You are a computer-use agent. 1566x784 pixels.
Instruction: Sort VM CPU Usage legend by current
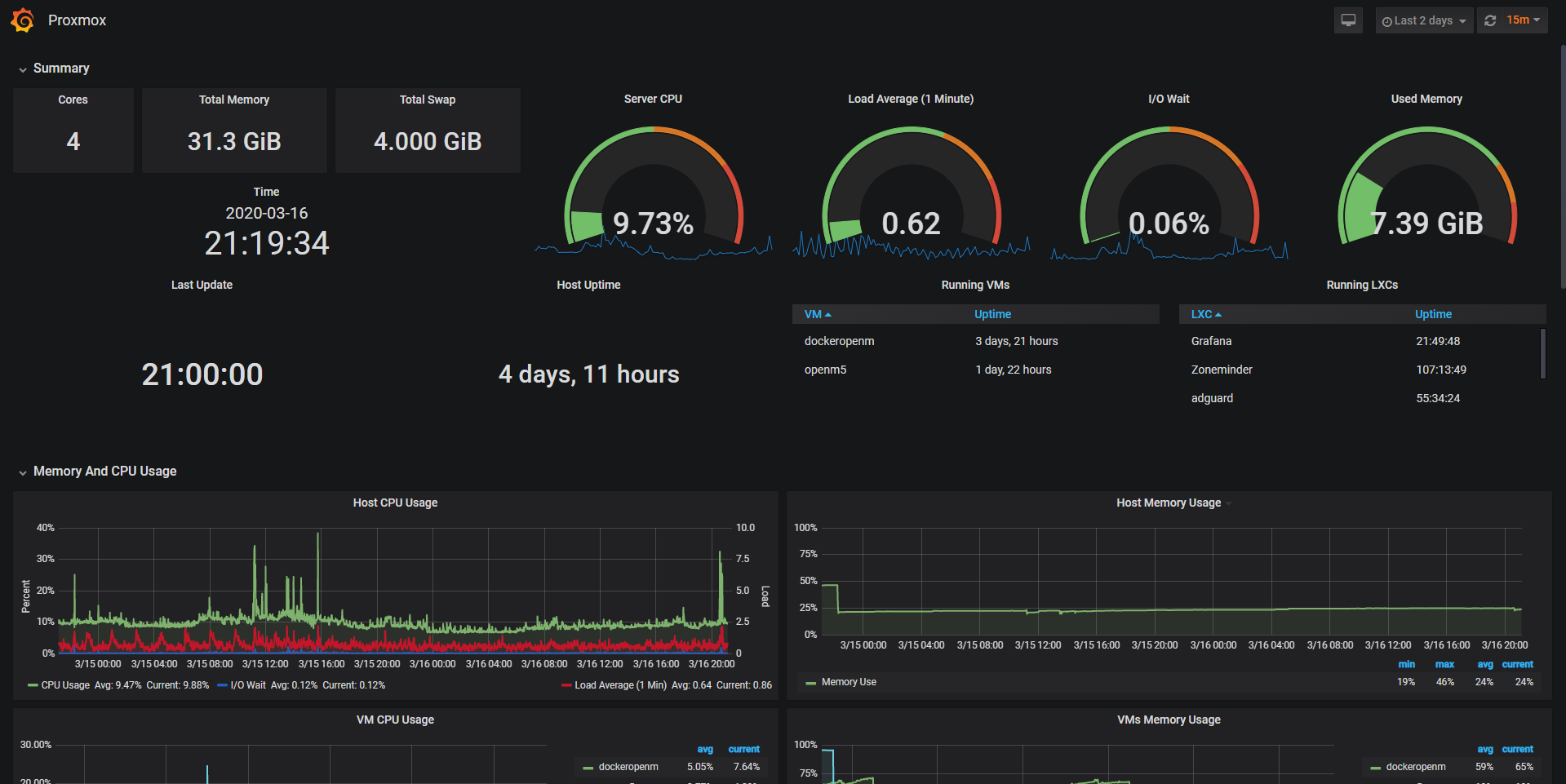pyautogui.click(x=743, y=749)
